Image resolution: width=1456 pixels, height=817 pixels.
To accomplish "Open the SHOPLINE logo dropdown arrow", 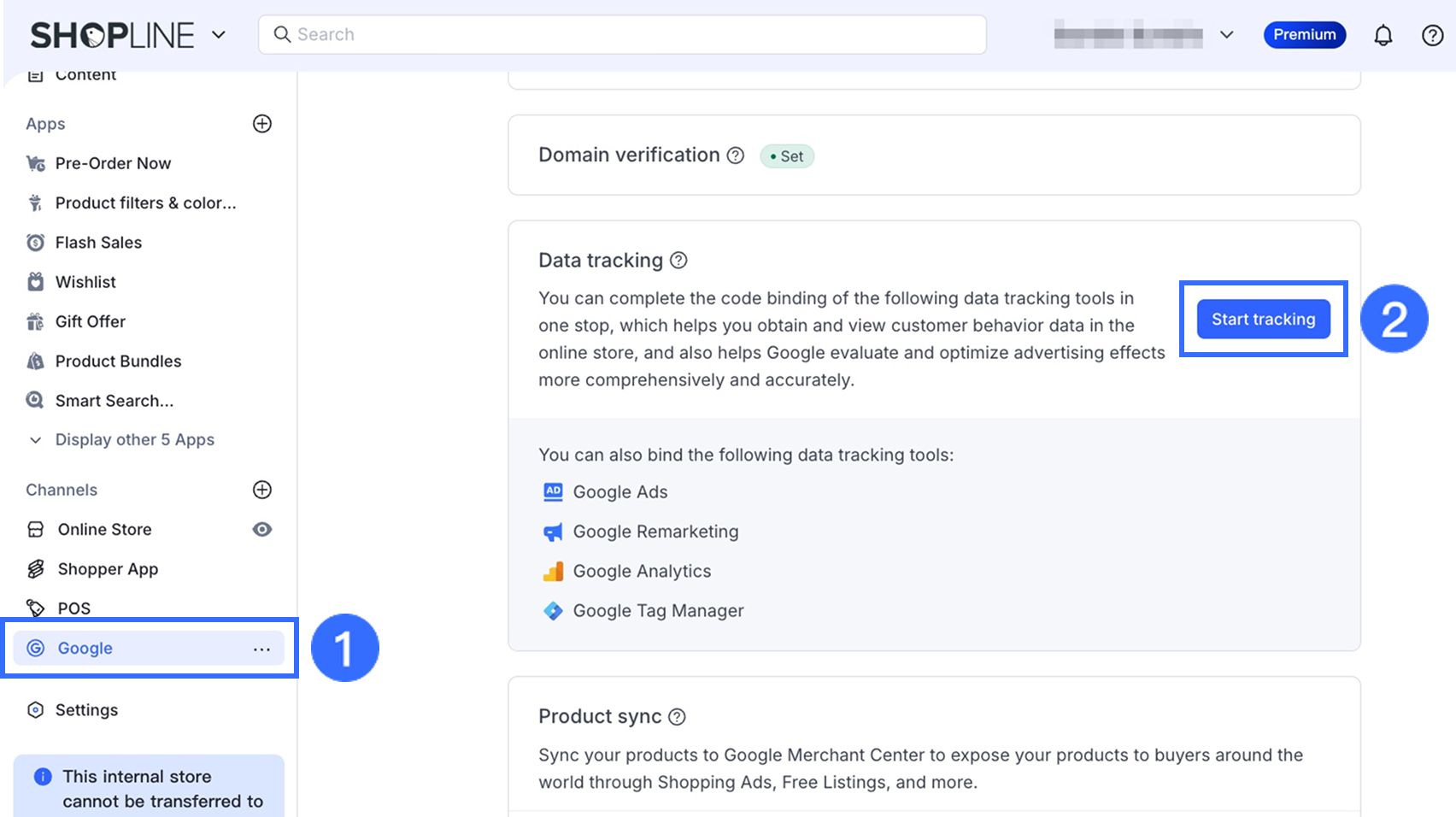I will click(x=219, y=35).
